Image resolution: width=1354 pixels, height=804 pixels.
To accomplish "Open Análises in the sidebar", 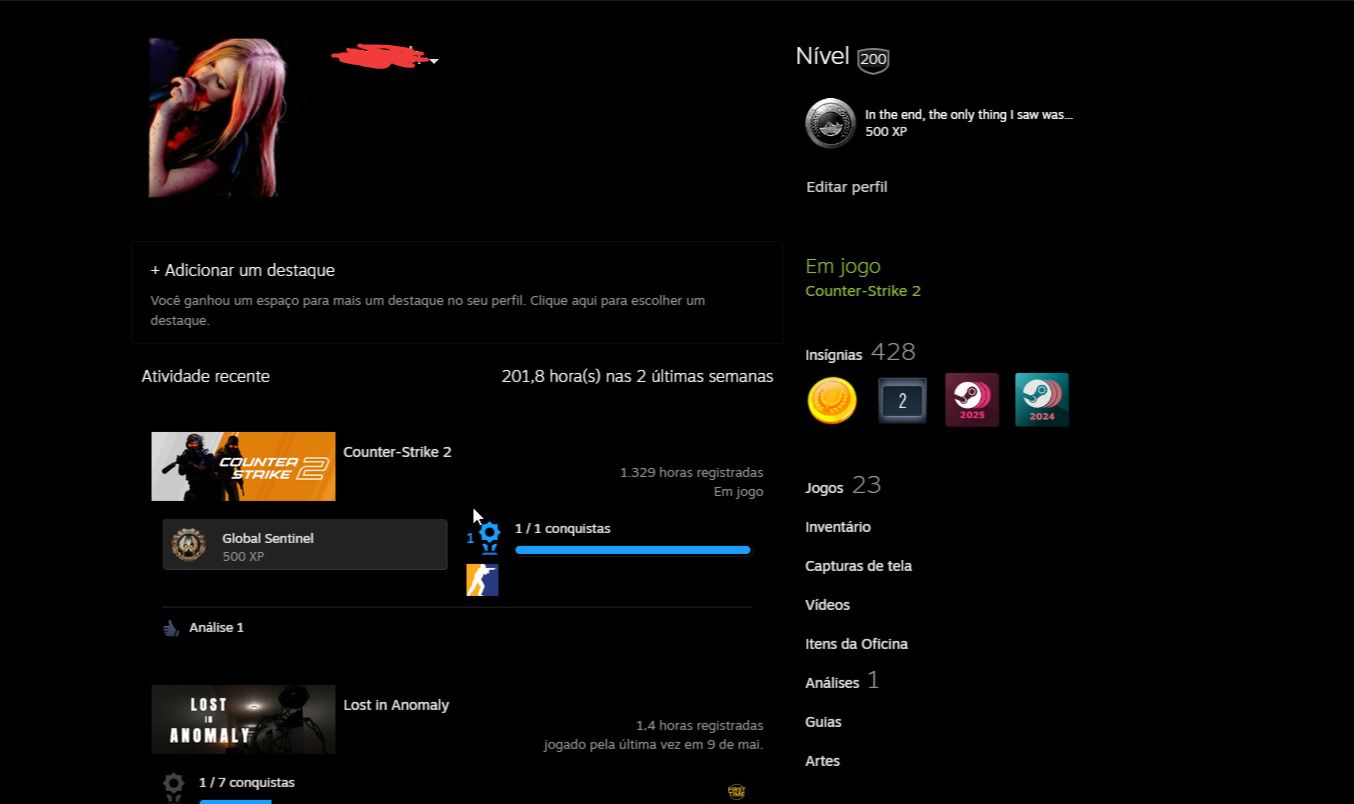I will (x=832, y=683).
